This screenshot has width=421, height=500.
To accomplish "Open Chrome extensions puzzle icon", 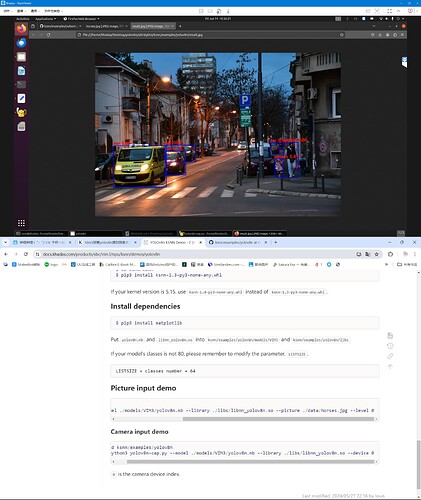I will tap(390, 254).
